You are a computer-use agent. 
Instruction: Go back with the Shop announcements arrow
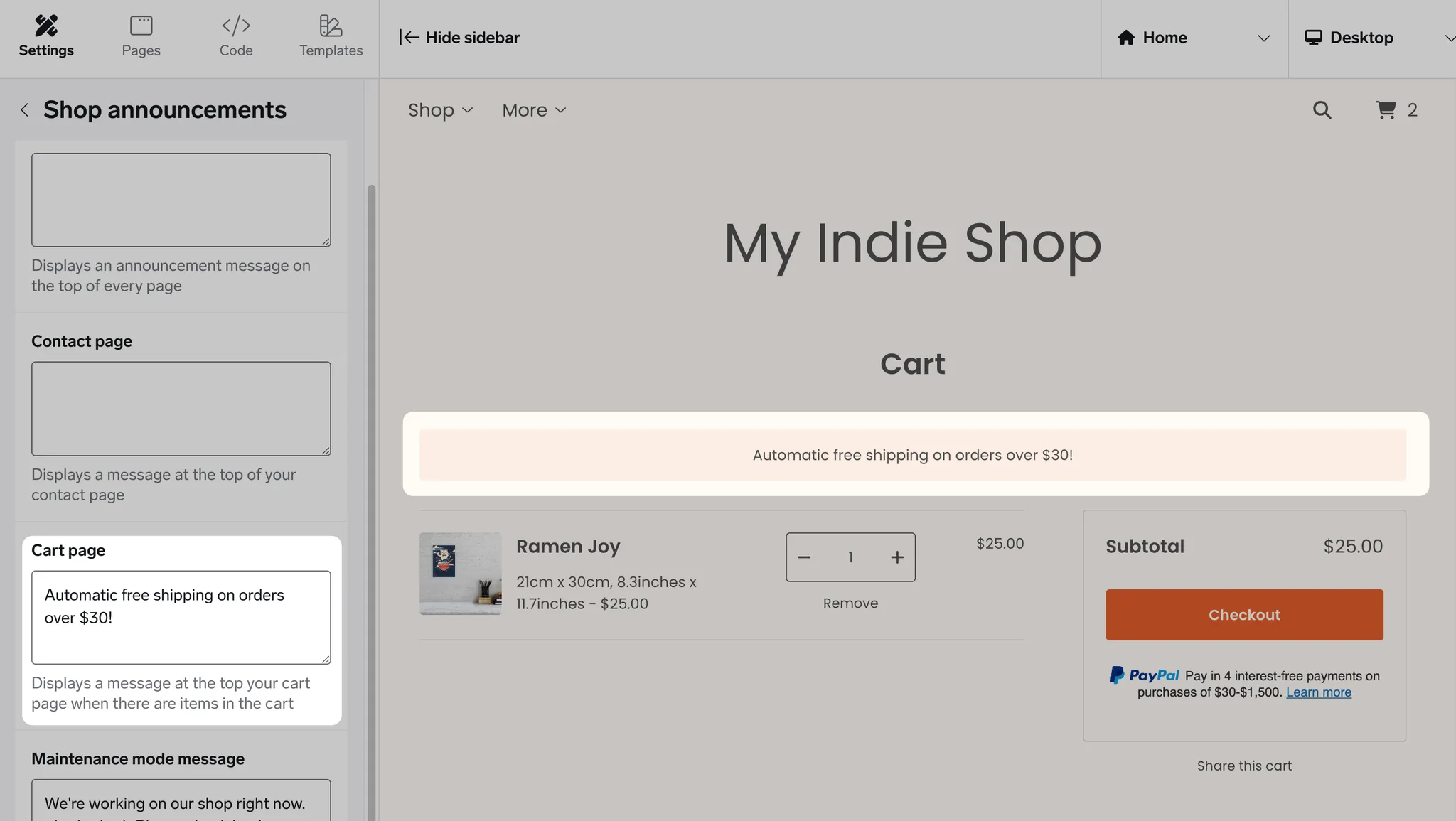coord(25,110)
